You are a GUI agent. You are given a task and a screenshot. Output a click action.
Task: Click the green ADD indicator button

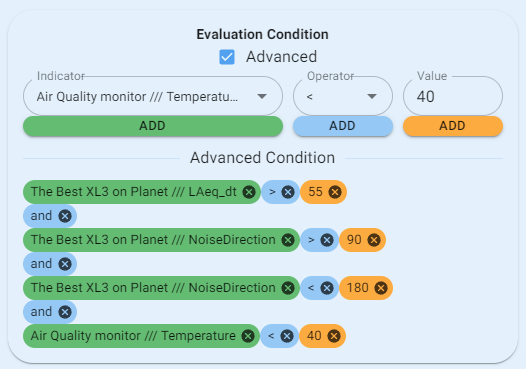click(153, 126)
